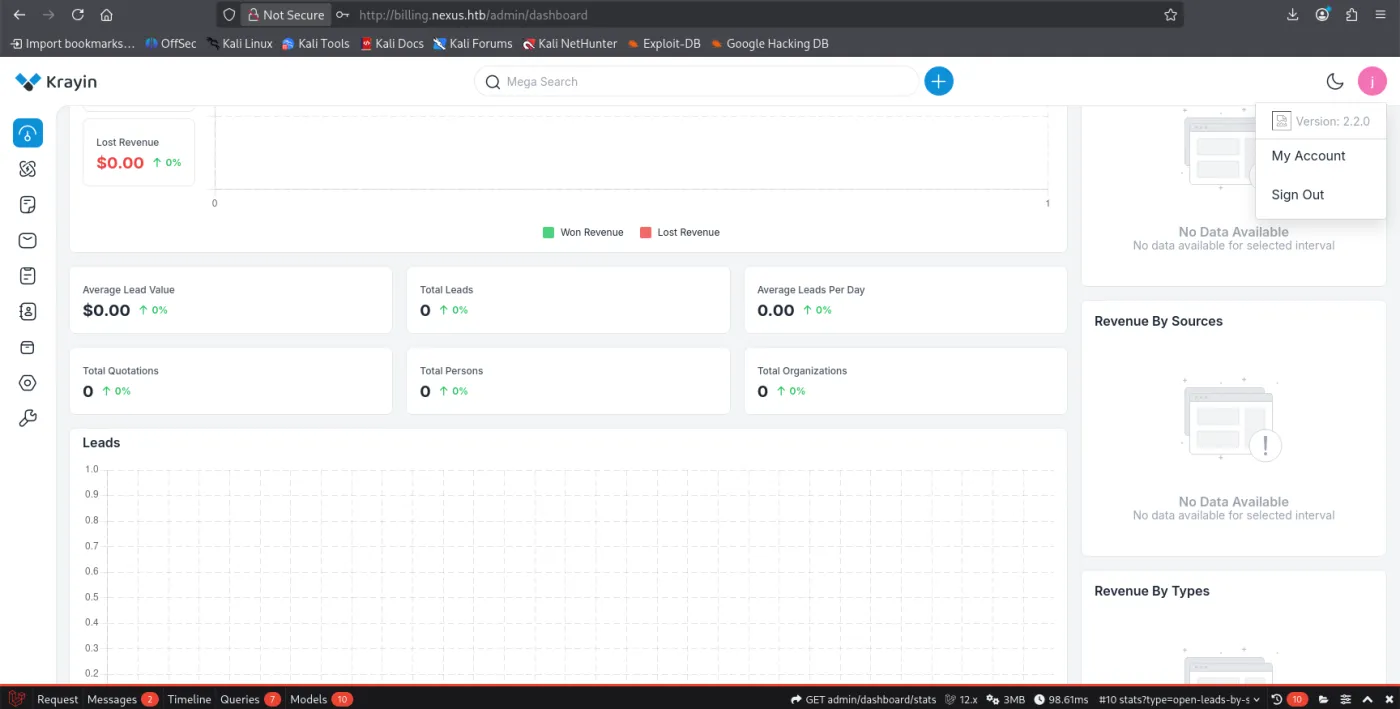This screenshot has height=709, width=1400.
Task: Click the Krayin logo
Action: point(56,82)
